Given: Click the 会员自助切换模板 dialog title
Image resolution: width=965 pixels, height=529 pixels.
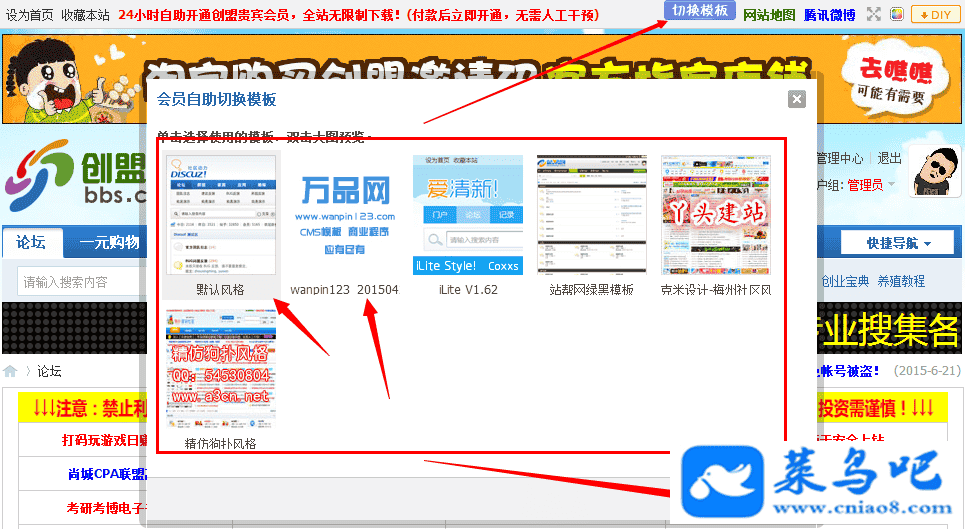Looking at the screenshot, I should pyautogui.click(x=217, y=99).
